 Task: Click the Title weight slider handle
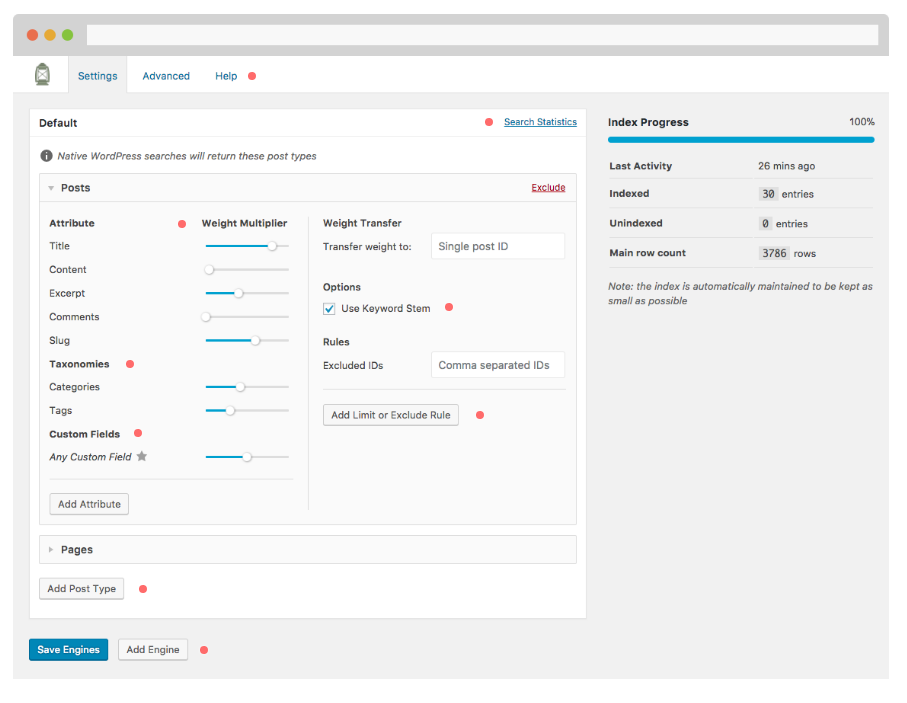click(x=272, y=246)
